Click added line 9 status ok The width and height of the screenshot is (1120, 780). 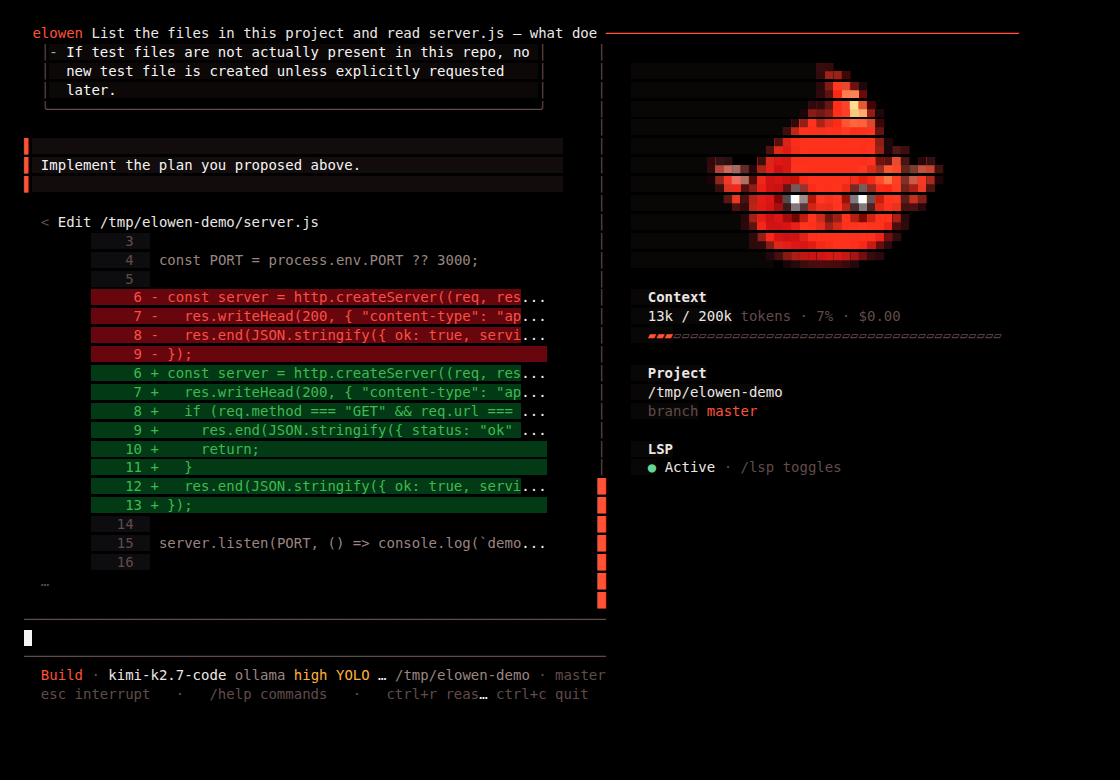(x=319, y=430)
